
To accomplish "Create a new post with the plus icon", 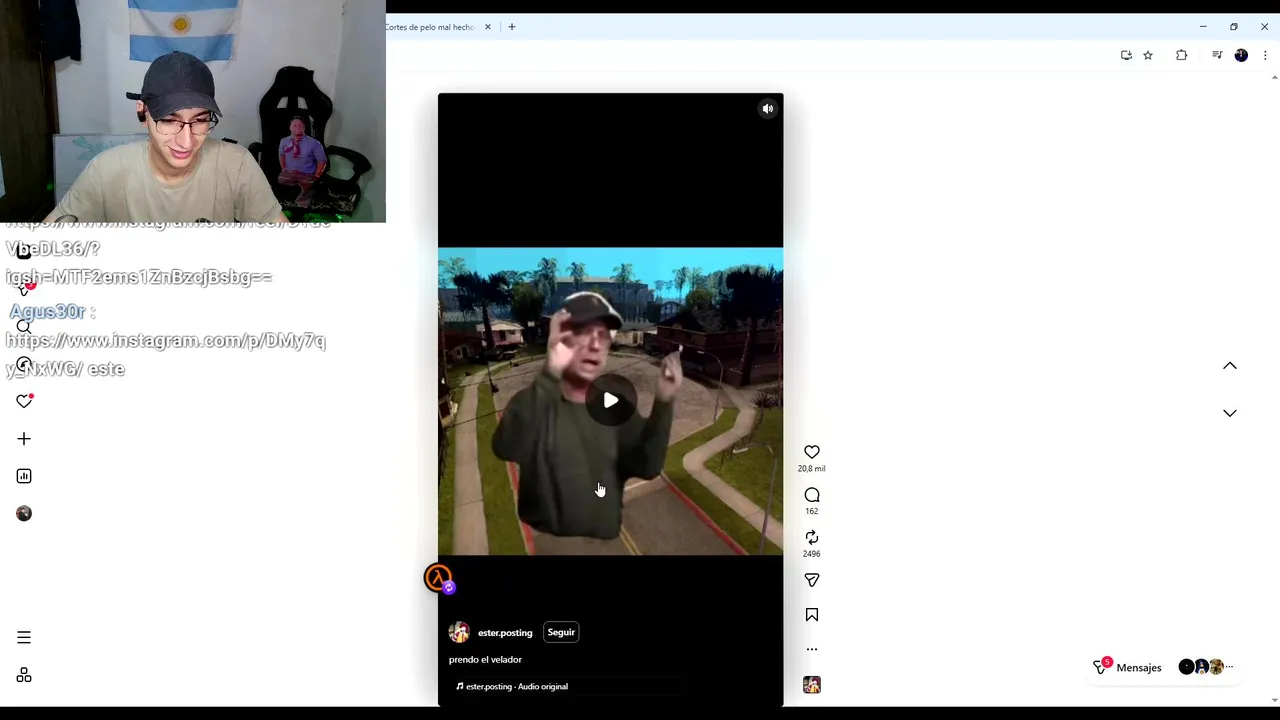I will (x=24, y=439).
